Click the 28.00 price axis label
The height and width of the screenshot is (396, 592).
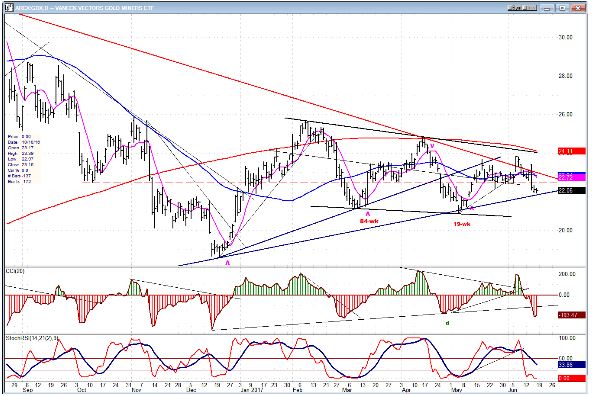point(565,76)
